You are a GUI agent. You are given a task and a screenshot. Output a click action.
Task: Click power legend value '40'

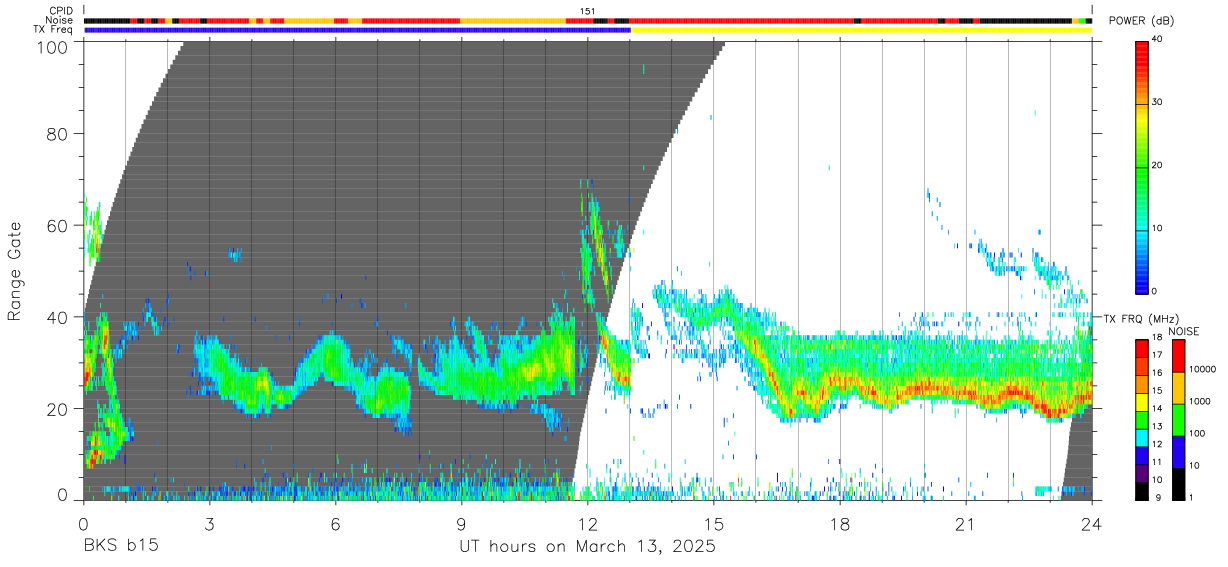(x=1158, y=39)
